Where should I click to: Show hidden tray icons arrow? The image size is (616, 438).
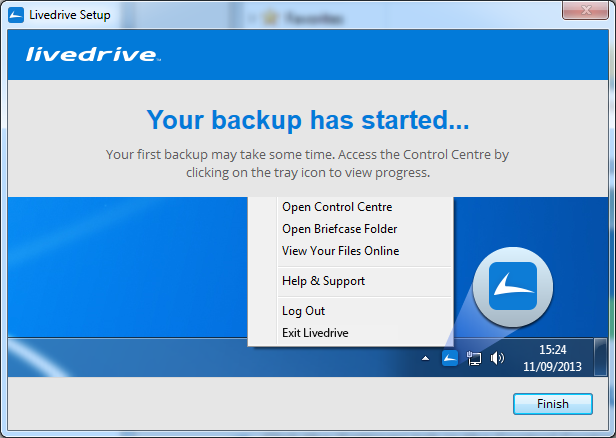pos(425,358)
